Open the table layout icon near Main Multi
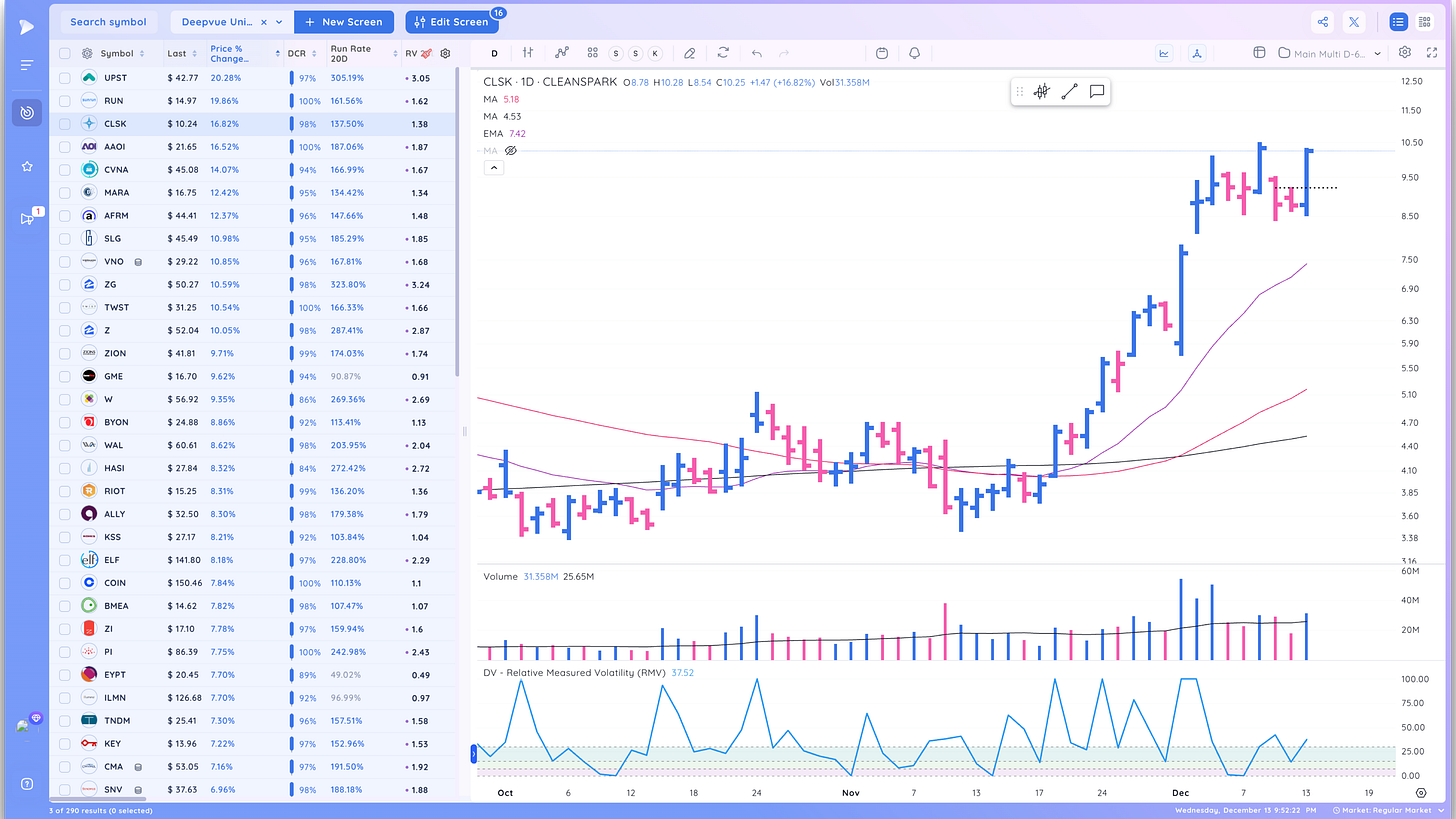 tap(1259, 53)
